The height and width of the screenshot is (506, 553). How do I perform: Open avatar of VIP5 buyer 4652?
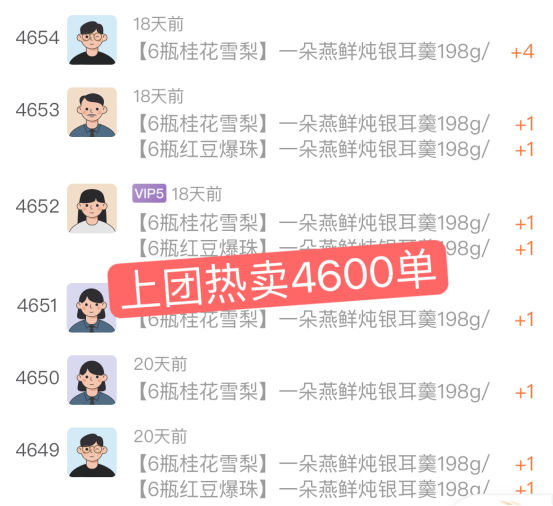point(92,208)
